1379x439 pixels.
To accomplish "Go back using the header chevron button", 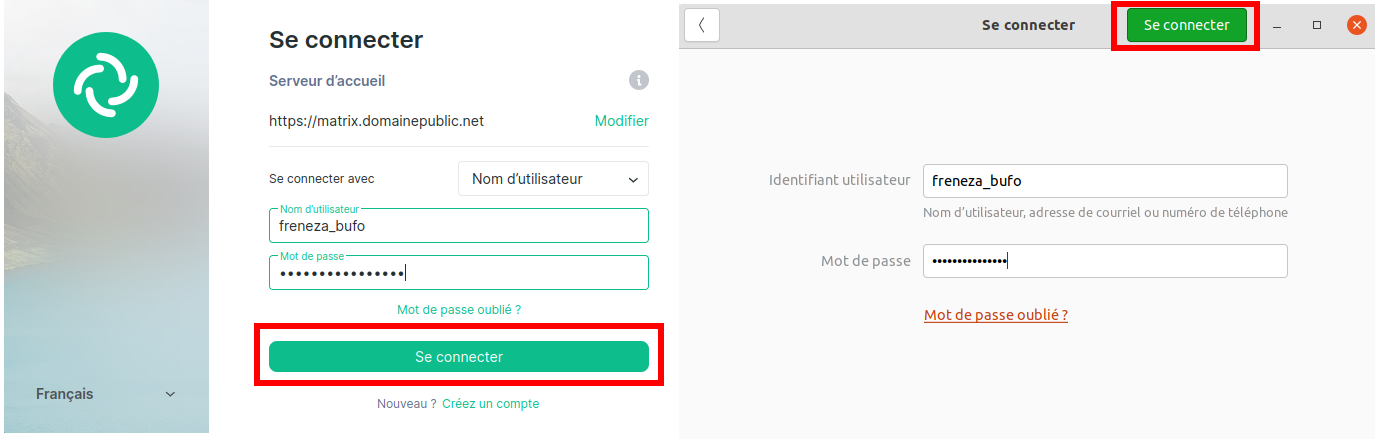I will (702, 25).
